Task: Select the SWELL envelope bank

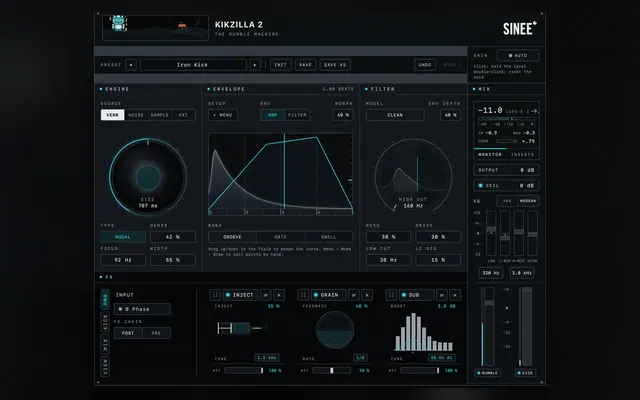Action: (x=329, y=237)
